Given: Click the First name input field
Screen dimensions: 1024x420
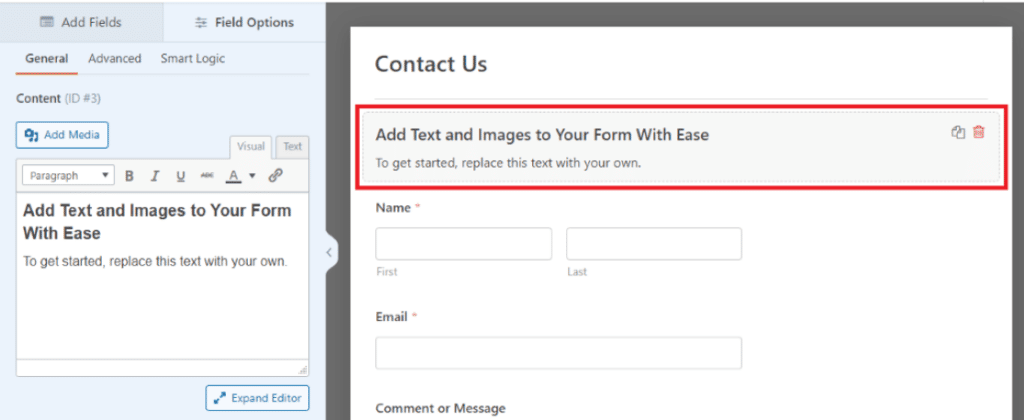Looking at the screenshot, I should pos(463,244).
